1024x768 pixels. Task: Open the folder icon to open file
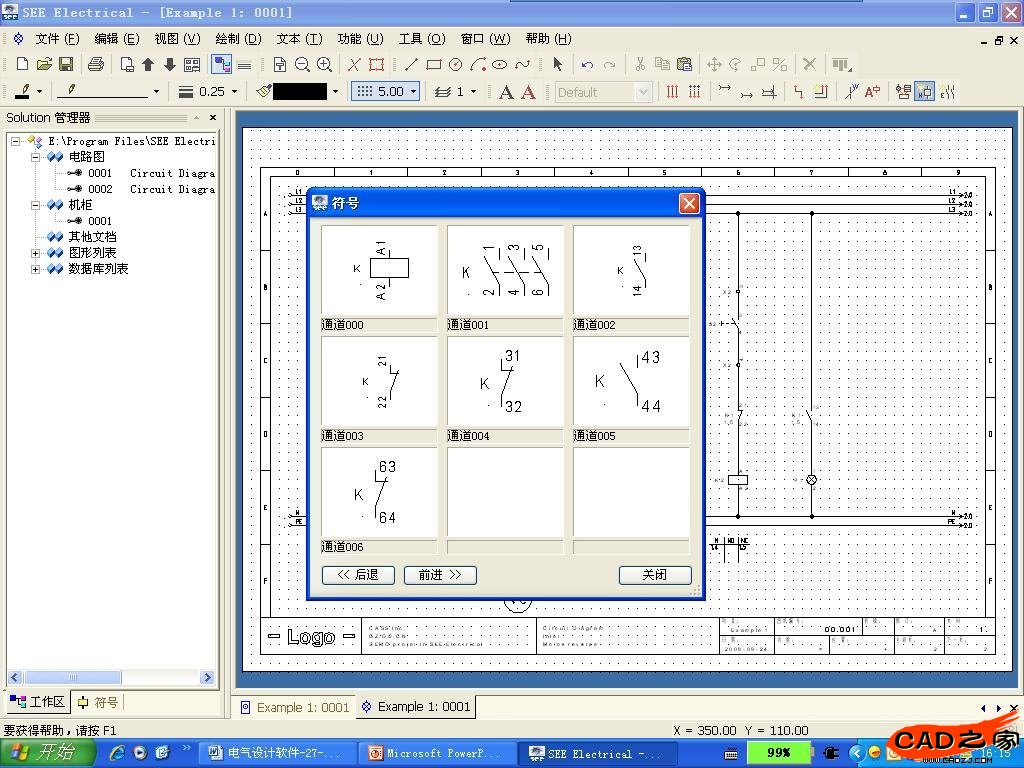(x=44, y=64)
